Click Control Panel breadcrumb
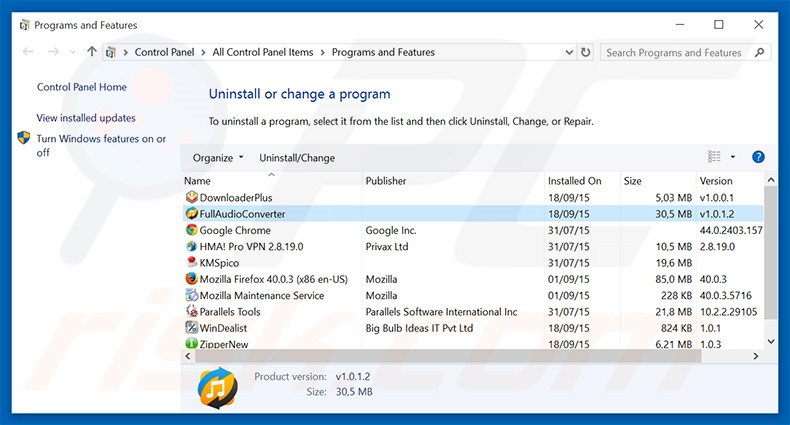Viewport: 790px width, 425px height. tap(164, 52)
